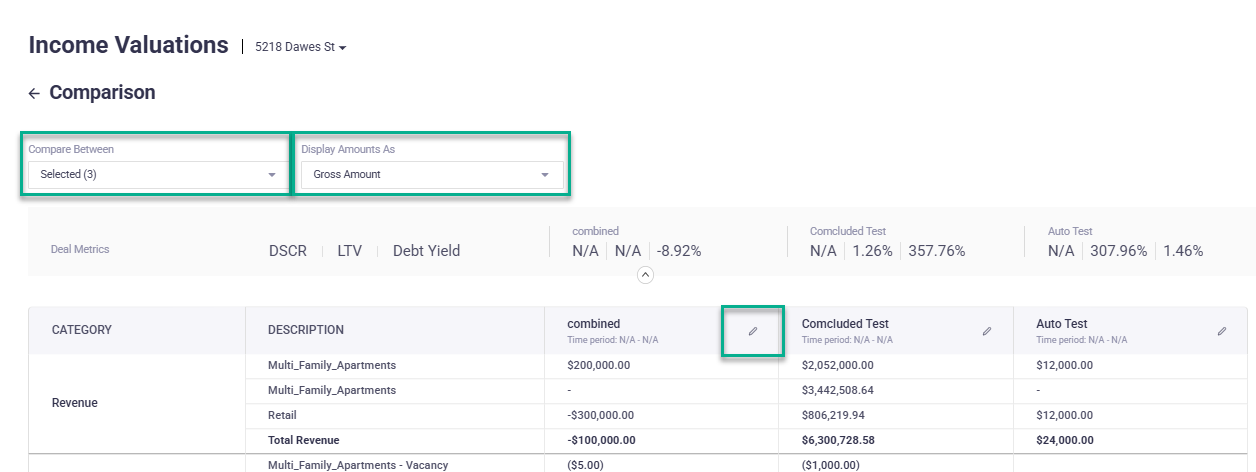Open the Display Amounts As dropdown
This screenshot has height=472, width=1256.
(431, 174)
